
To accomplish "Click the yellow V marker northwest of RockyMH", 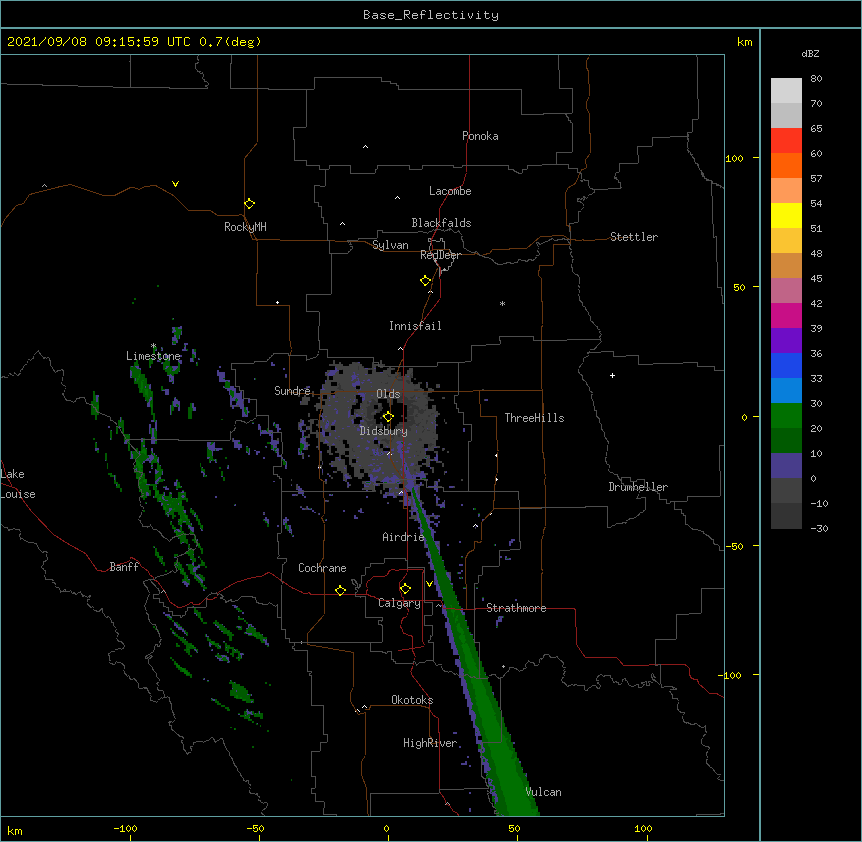I will (175, 184).
